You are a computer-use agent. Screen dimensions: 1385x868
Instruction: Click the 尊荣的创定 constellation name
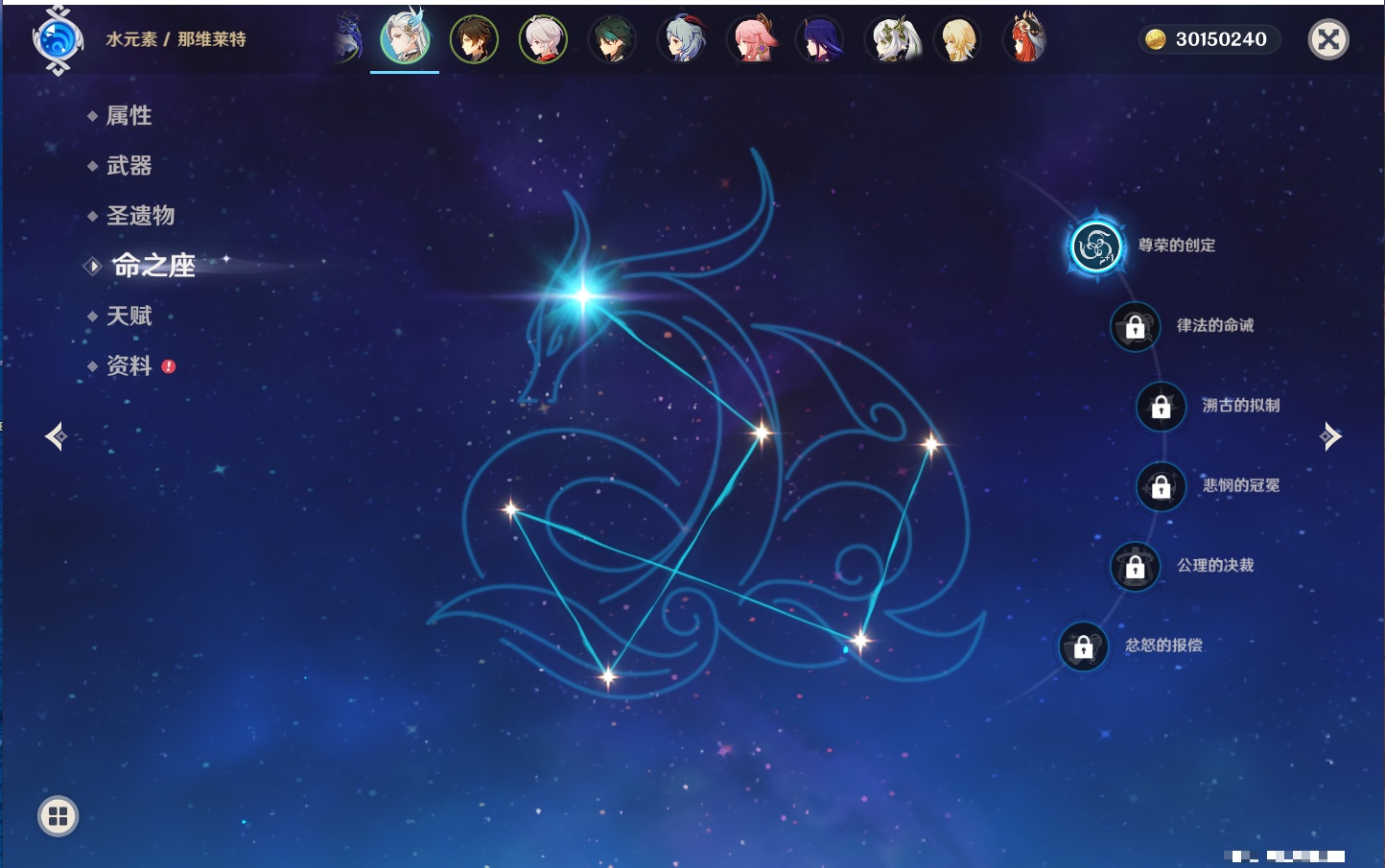coord(1177,246)
